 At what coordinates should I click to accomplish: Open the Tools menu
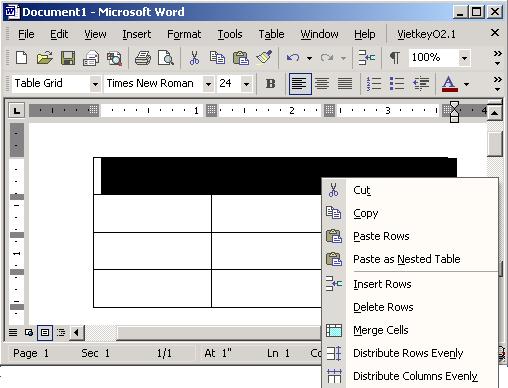(230, 34)
